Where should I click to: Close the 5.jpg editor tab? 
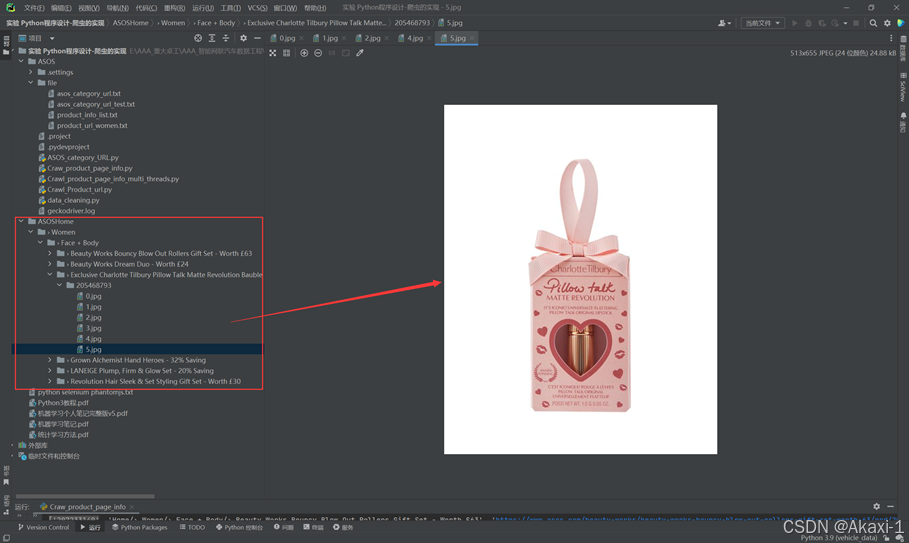472,38
